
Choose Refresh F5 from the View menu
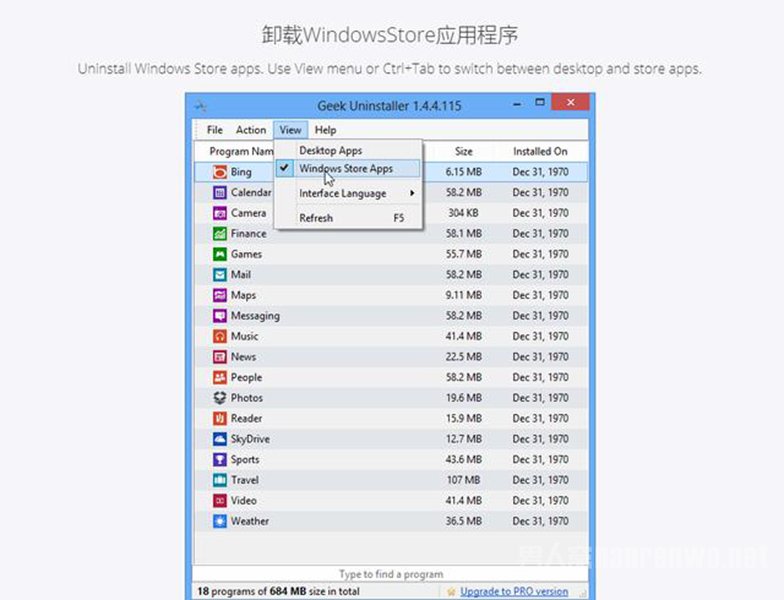click(348, 218)
